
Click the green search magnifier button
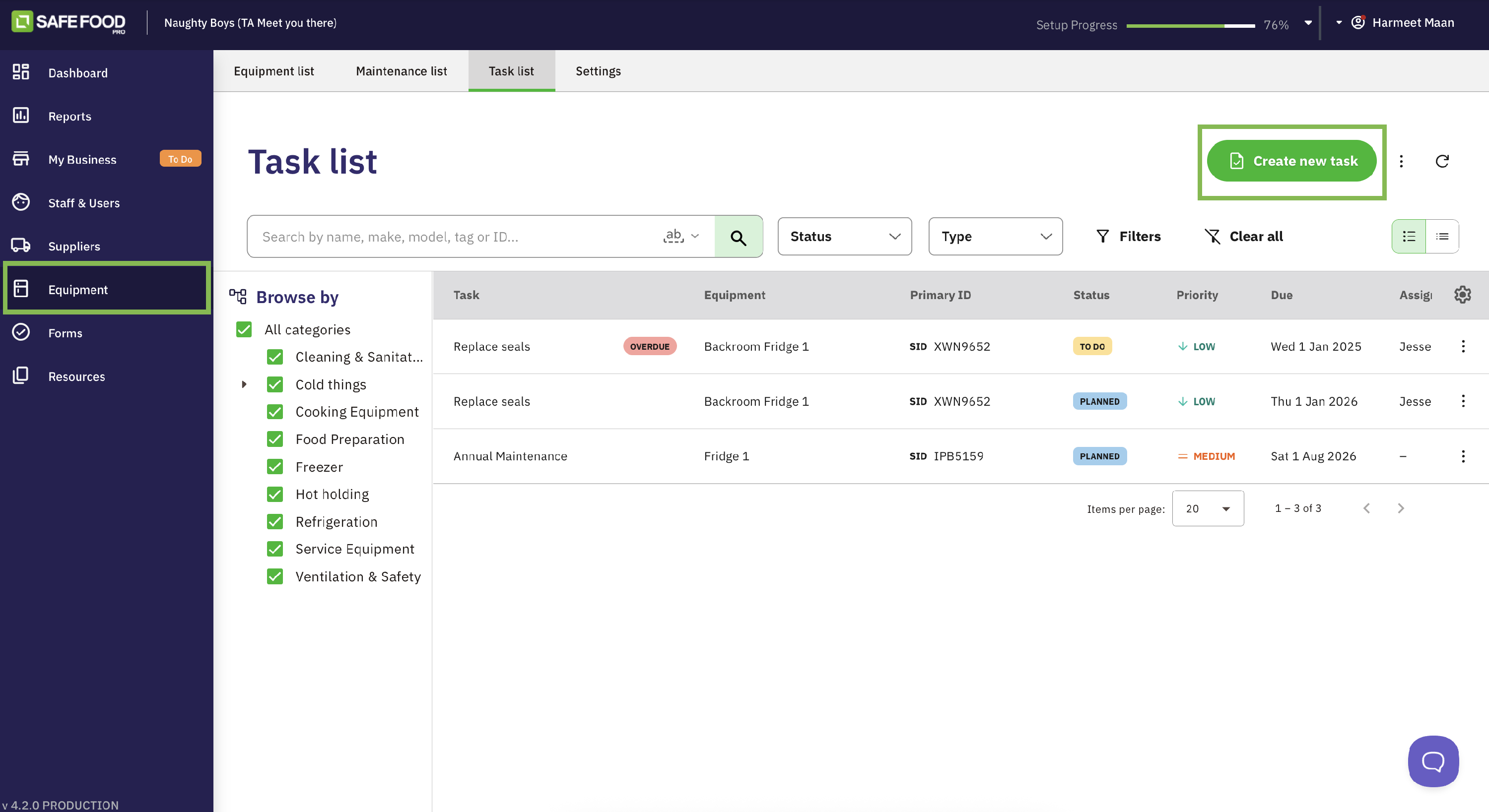point(738,237)
